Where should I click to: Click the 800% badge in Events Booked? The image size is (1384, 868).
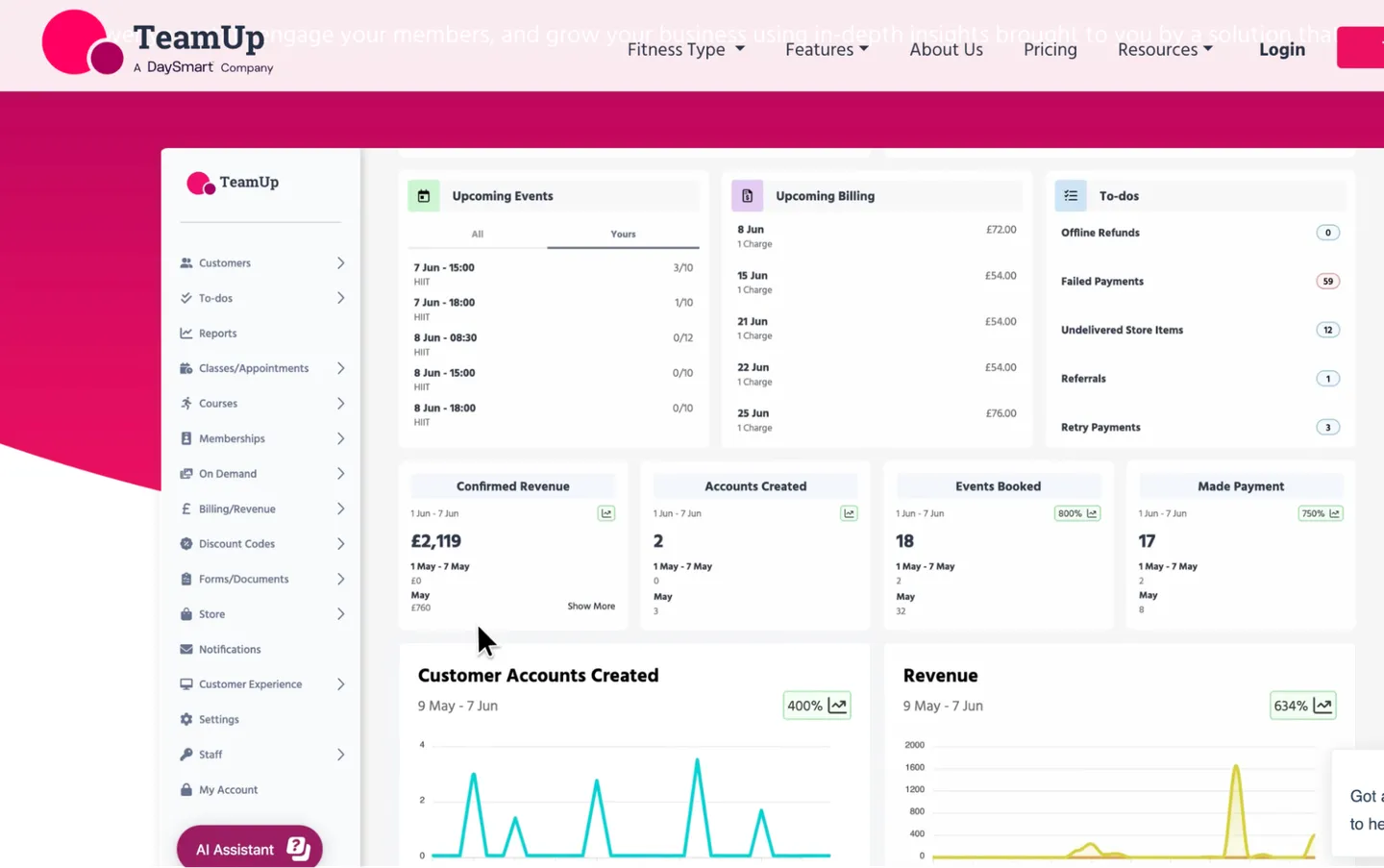click(x=1077, y=513)
